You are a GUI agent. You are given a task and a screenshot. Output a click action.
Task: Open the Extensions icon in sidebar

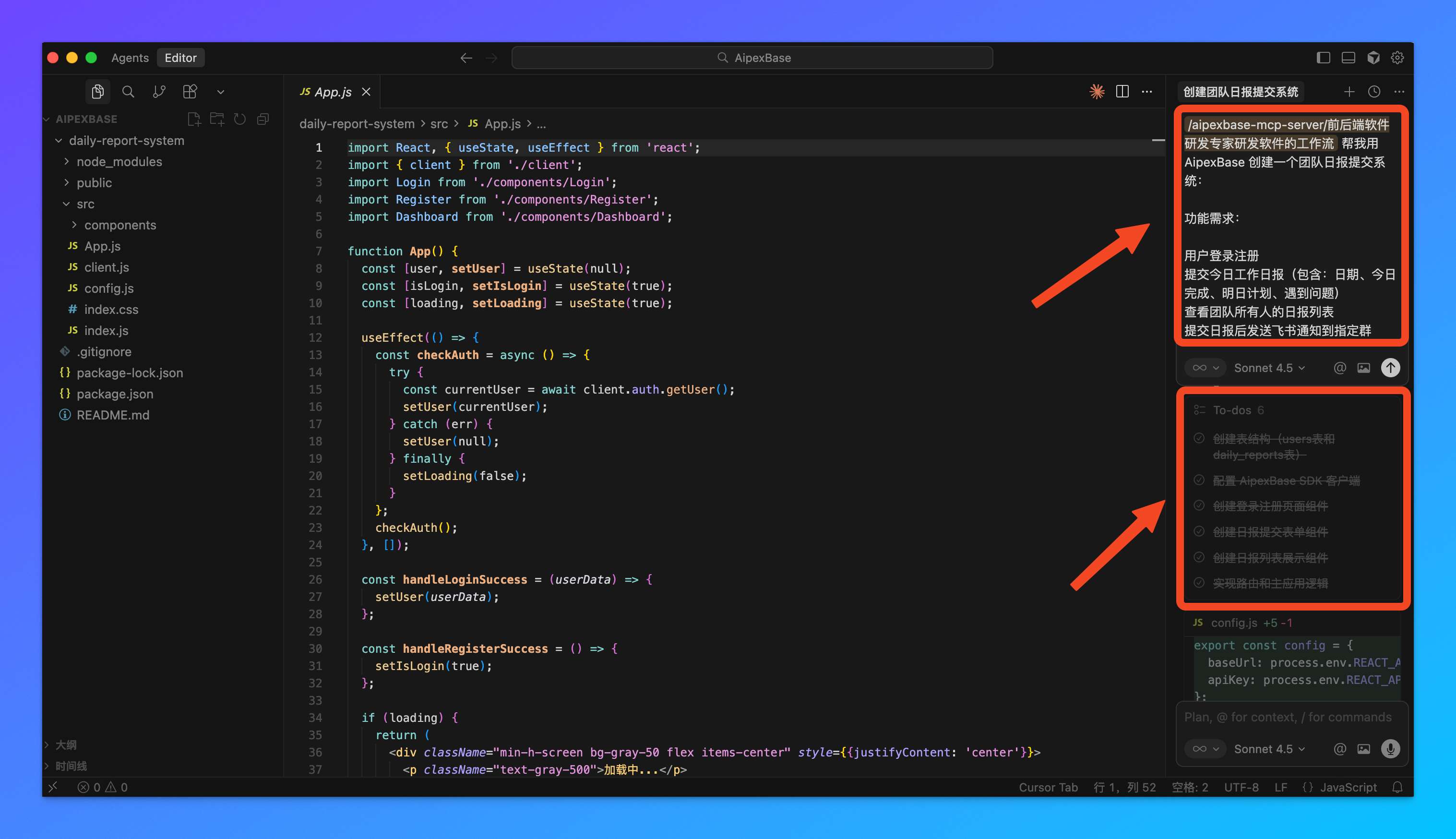(x=190, y=92)
